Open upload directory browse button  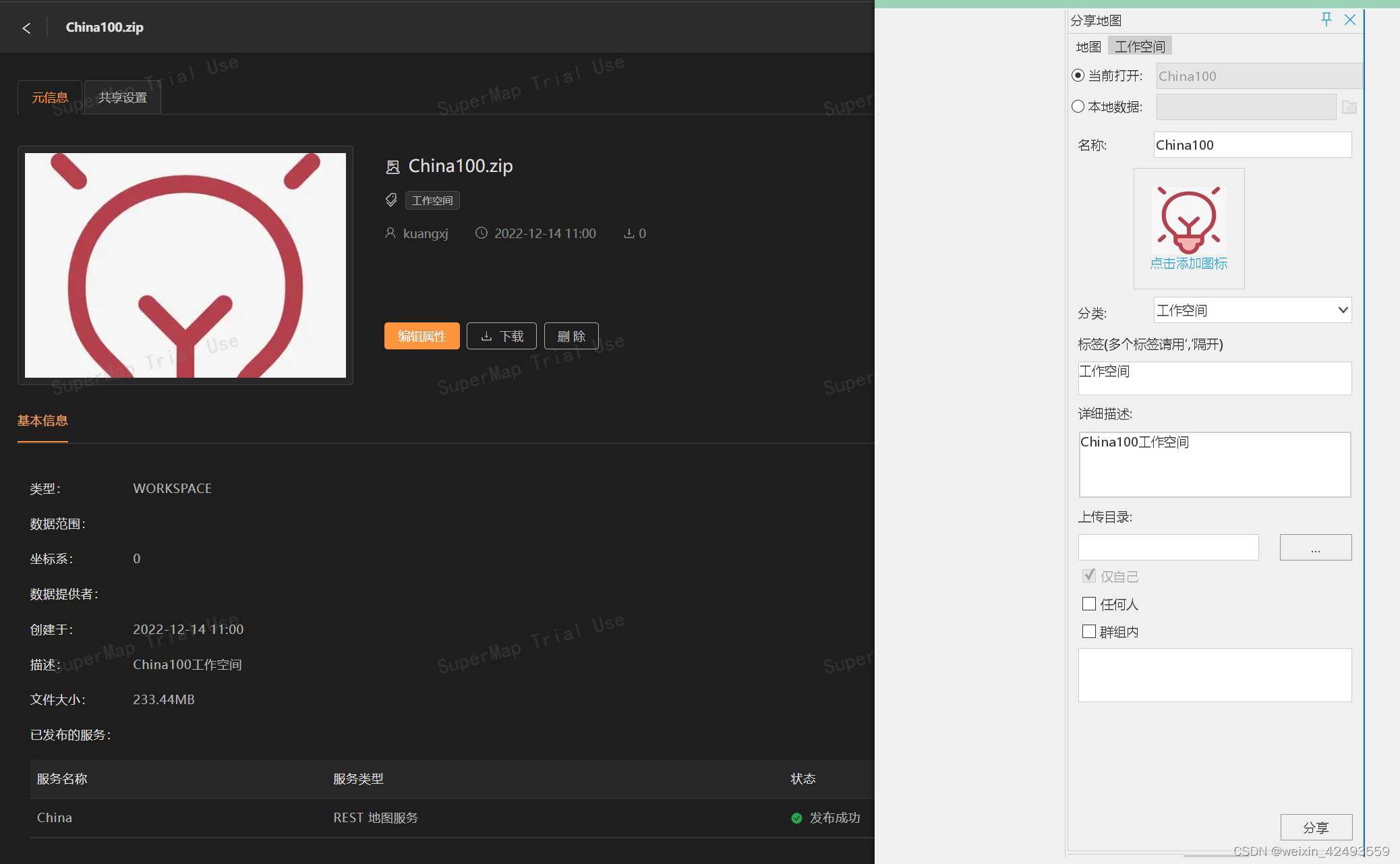click(1316, 548)
